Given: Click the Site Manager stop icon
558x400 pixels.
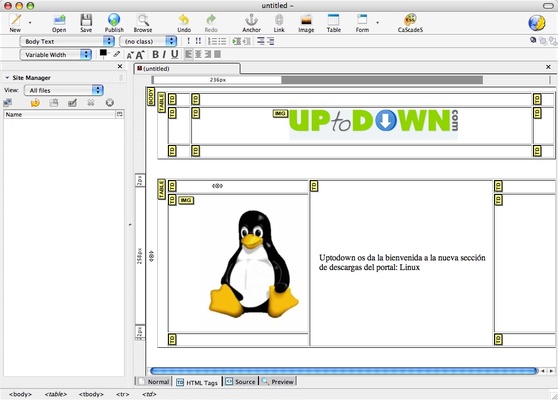Looking at the screenshot, I should [110, 103].
